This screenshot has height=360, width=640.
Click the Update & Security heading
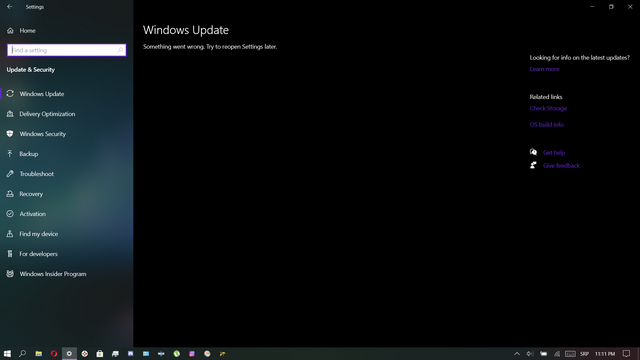click(x=31, y=70)
